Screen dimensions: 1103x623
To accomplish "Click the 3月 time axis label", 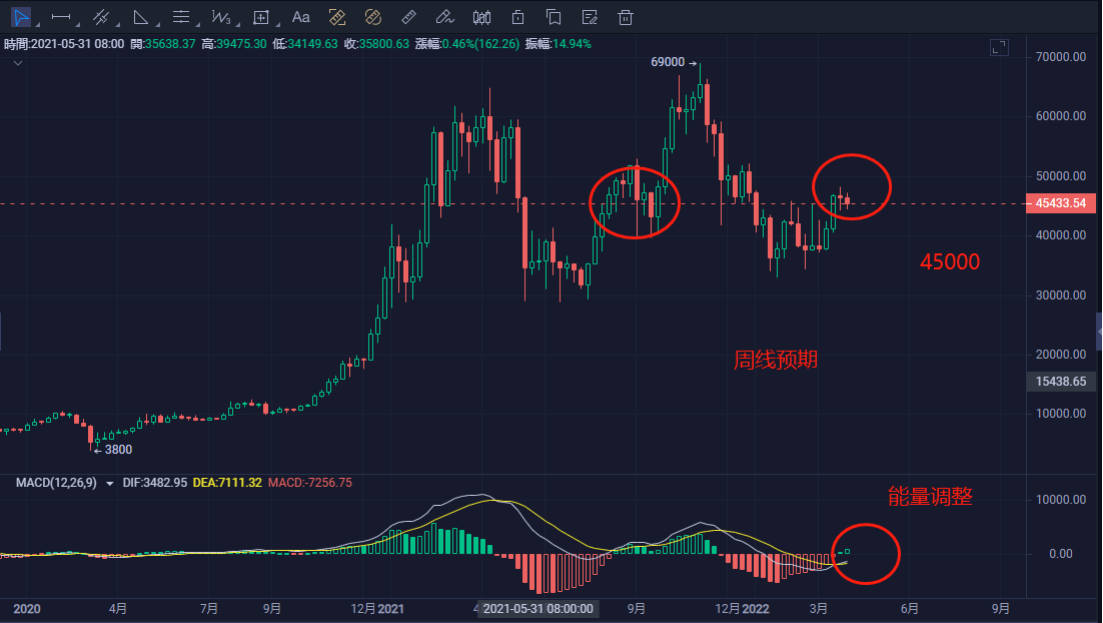I will coord(818,609).
